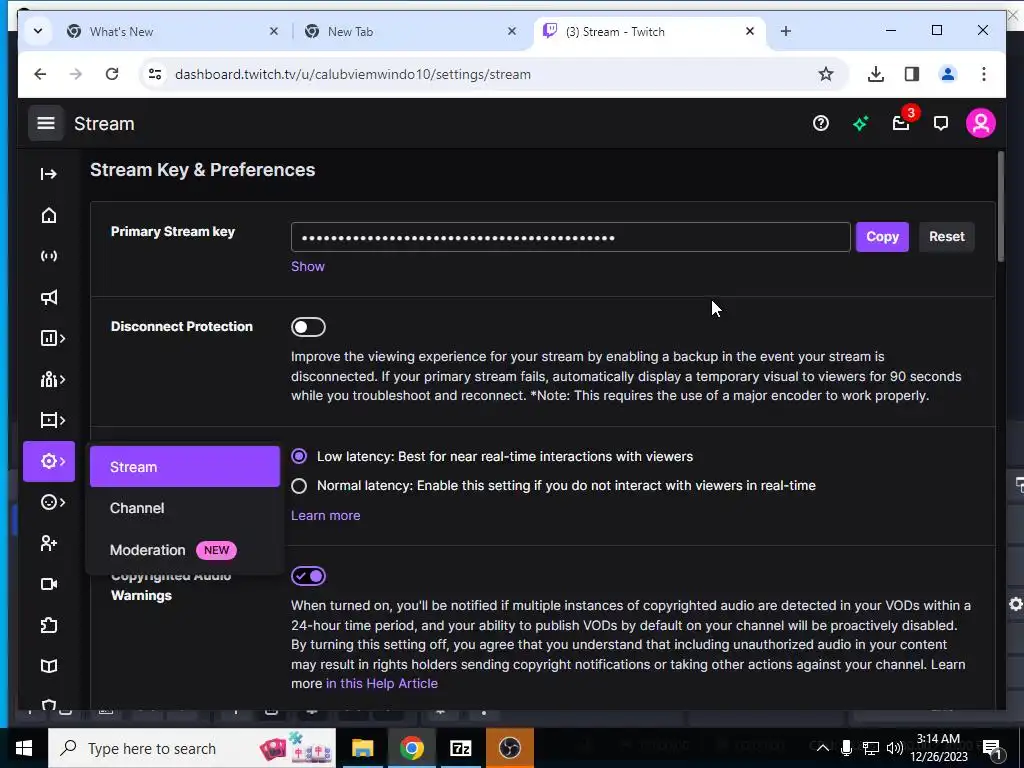Viewport: 1024px width, 768px height.
Task: Open the tab search dropdown arrow
Action: click(x=38, y=31)
